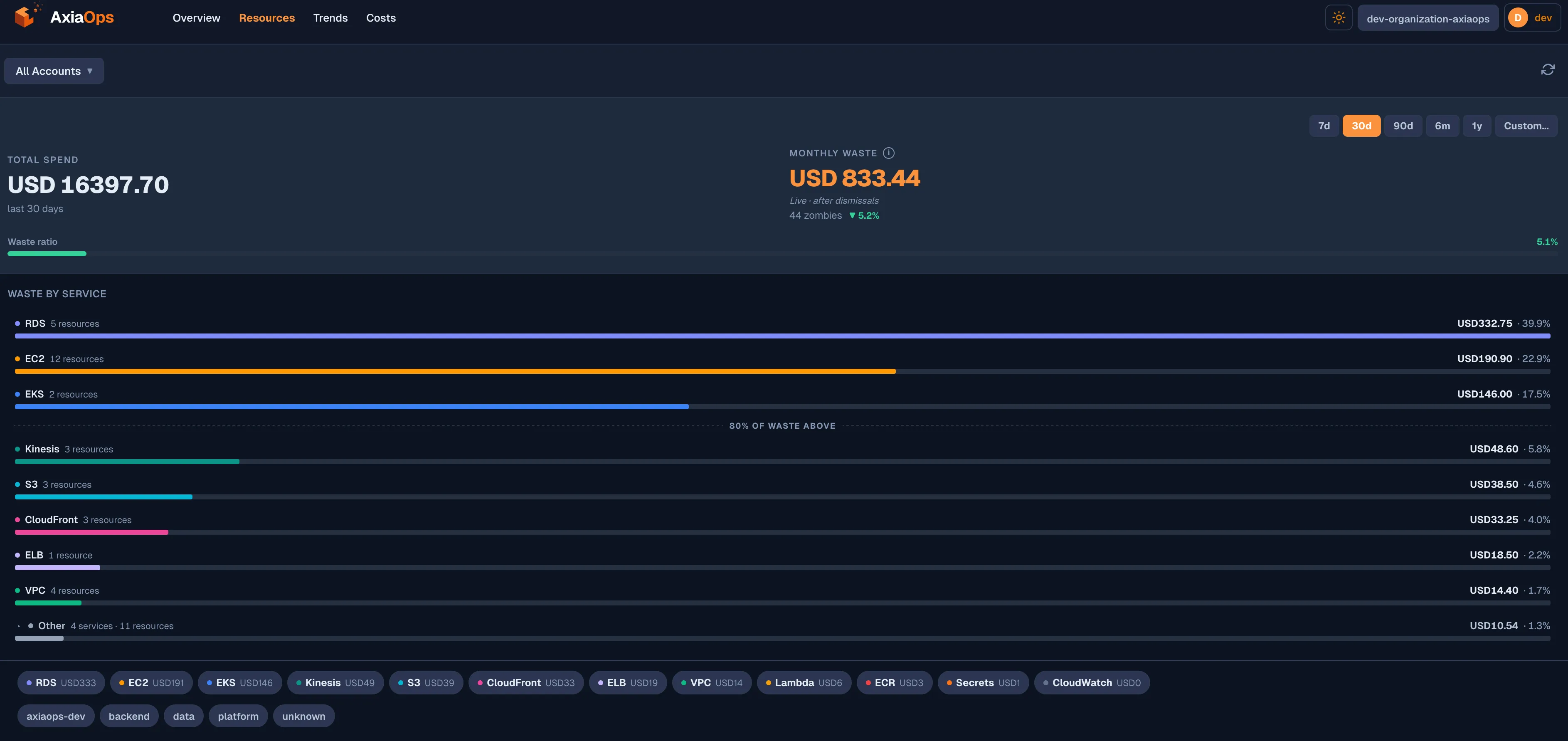1568x741 pixels.
Task: Toggle the EKS USD146 filter chip
Action: (240, 682)
